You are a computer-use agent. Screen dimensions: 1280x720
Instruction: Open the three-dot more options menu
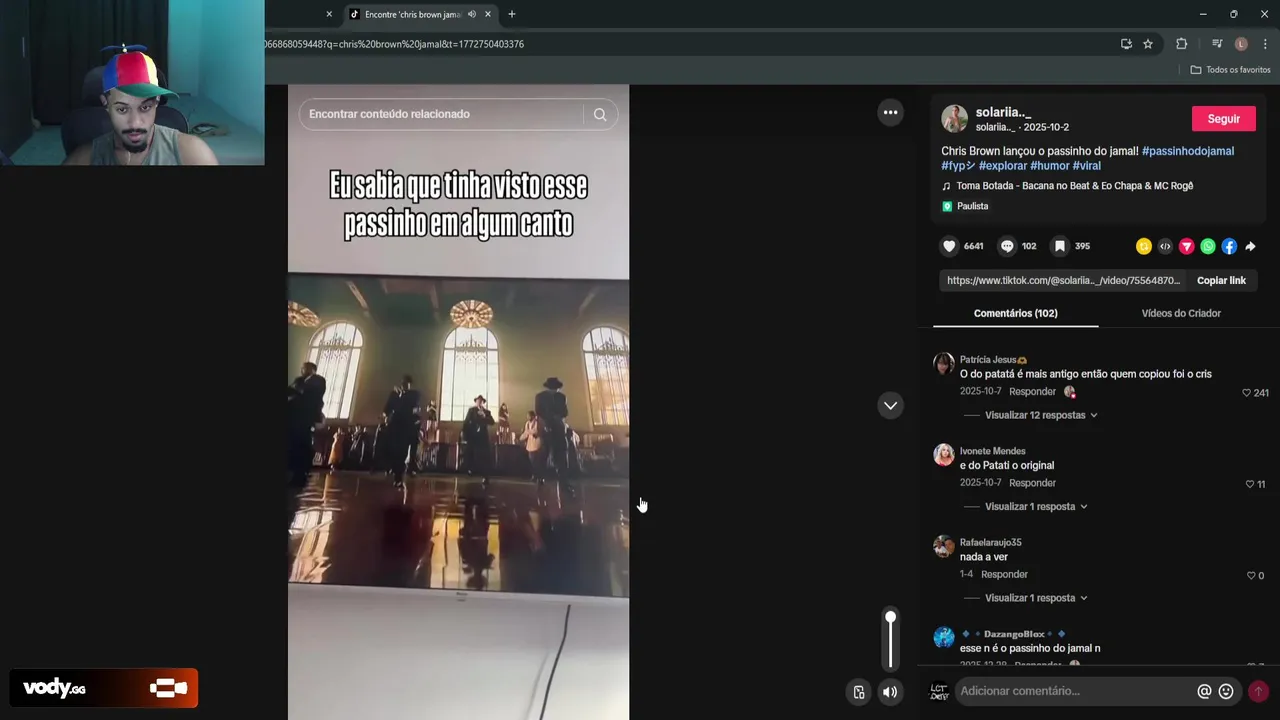(890, 112)
